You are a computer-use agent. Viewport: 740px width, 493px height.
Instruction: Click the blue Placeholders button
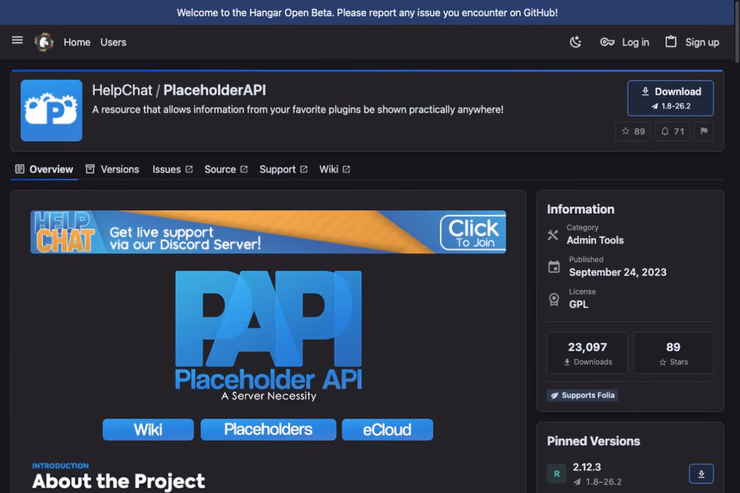pos(268,430)
